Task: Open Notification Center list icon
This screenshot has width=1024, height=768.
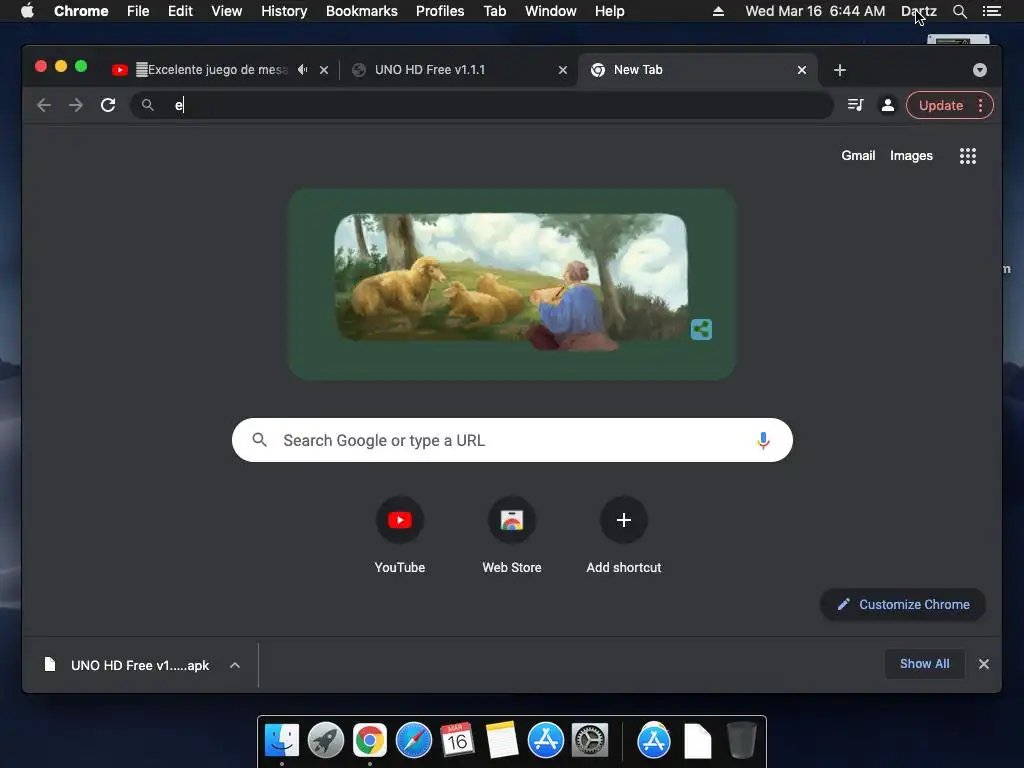Action: [x=991, y=11]
